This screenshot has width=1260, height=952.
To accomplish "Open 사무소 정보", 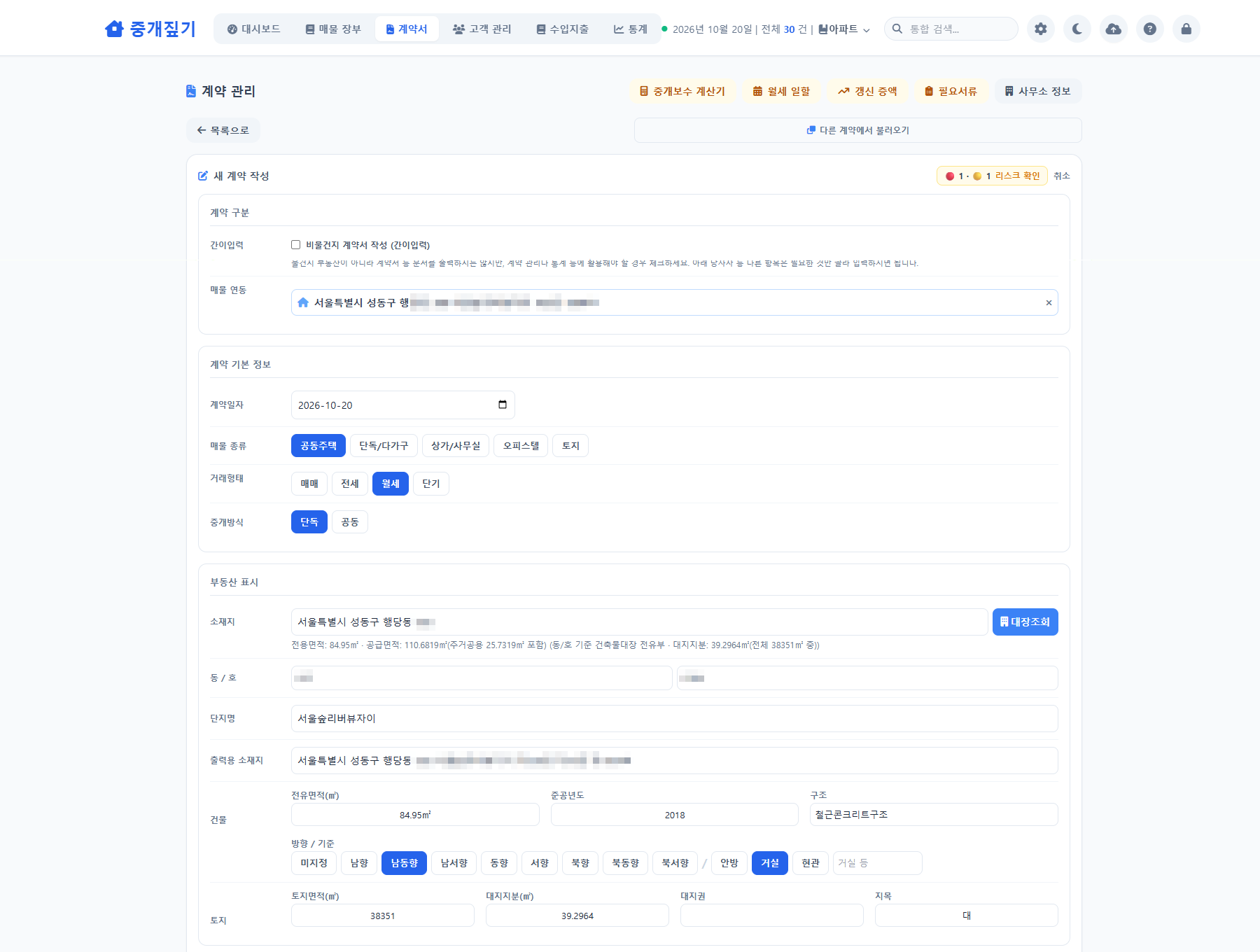I will coord(1038,91).
